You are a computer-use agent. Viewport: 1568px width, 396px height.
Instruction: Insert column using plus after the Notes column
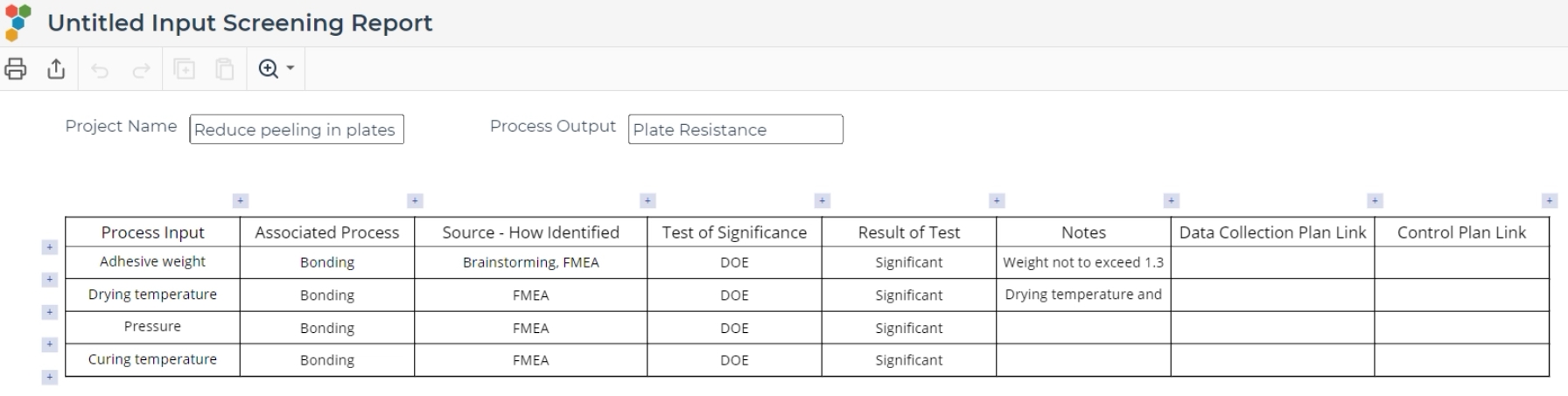1172,201
